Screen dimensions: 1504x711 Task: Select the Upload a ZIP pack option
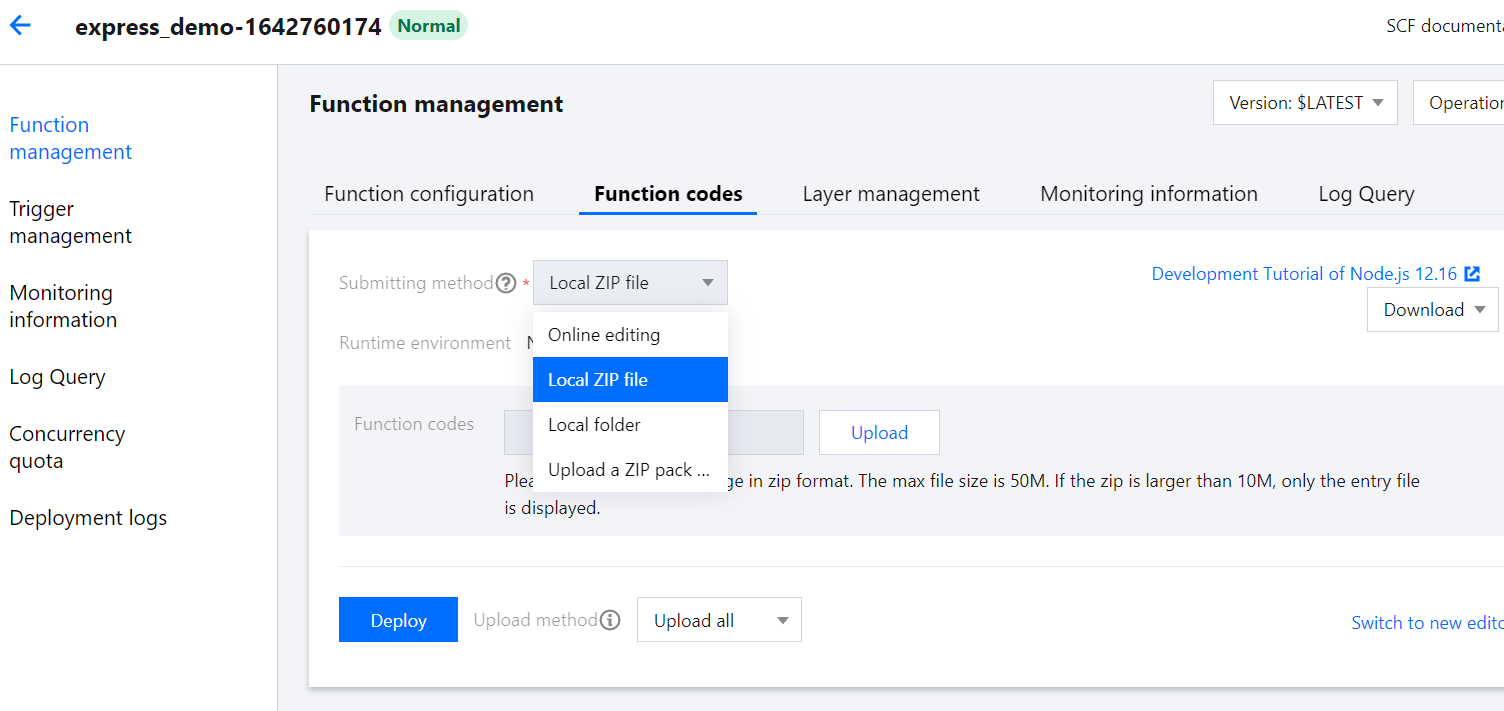tap(628, 470)
